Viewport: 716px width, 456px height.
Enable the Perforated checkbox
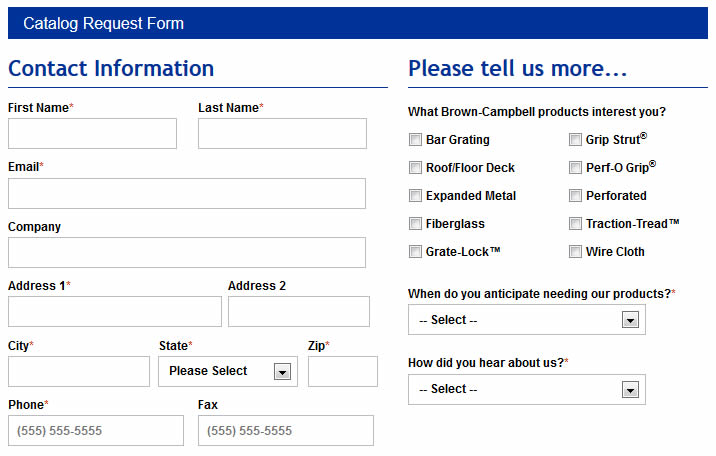click(x=576, y=196)
